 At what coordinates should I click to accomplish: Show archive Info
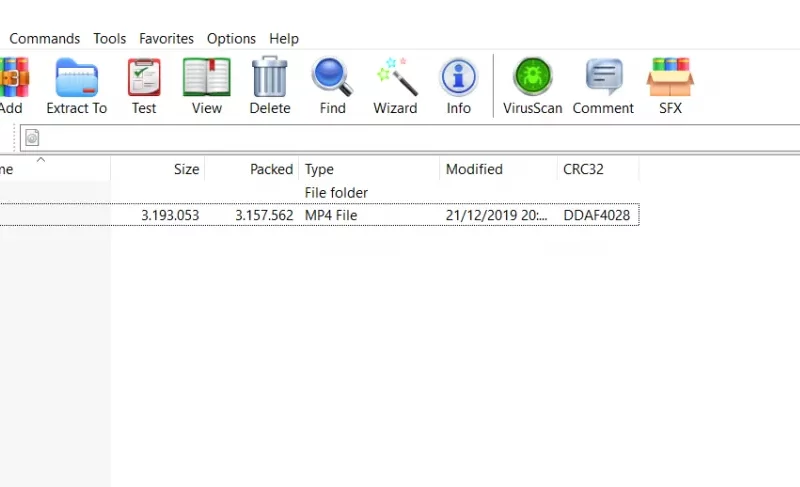459,77
